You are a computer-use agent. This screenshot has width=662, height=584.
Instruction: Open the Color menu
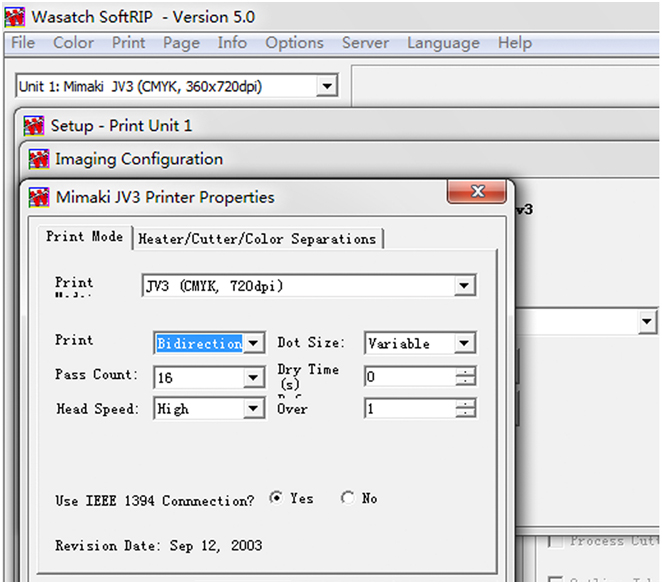73,43
